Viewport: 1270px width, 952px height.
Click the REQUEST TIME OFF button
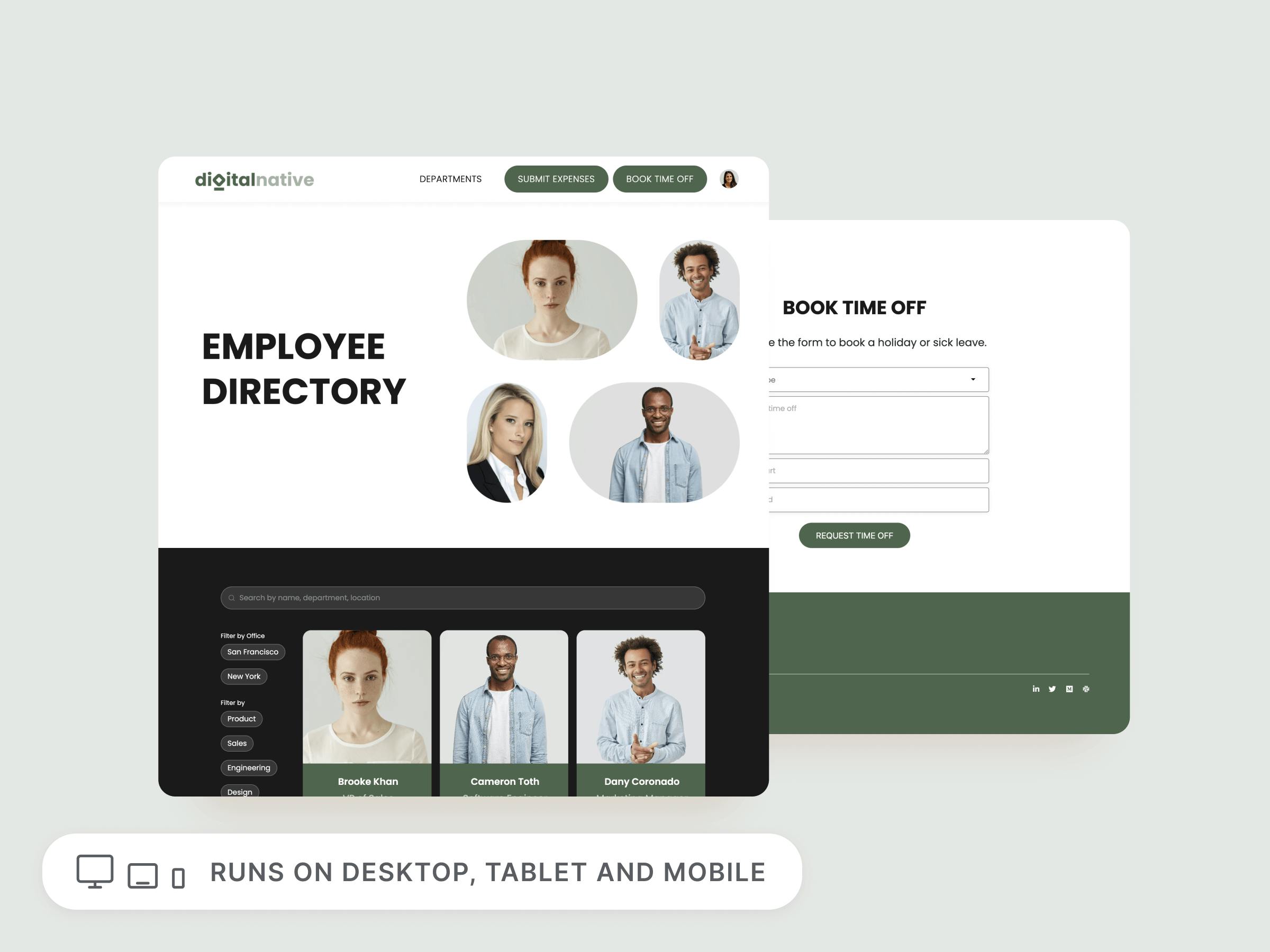click(854, 534)
